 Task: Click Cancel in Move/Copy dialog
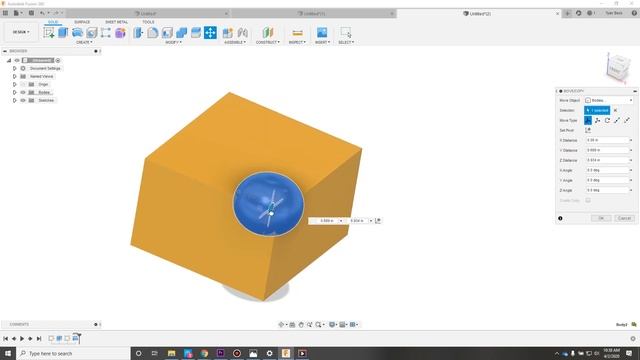624,218
